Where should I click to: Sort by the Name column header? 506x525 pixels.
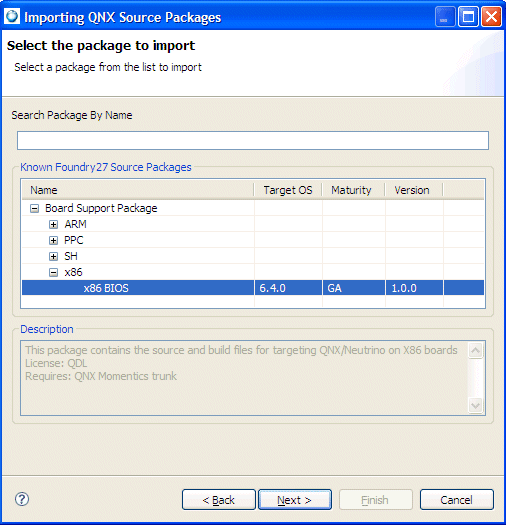pyautogui.click(x=138, y=190)
